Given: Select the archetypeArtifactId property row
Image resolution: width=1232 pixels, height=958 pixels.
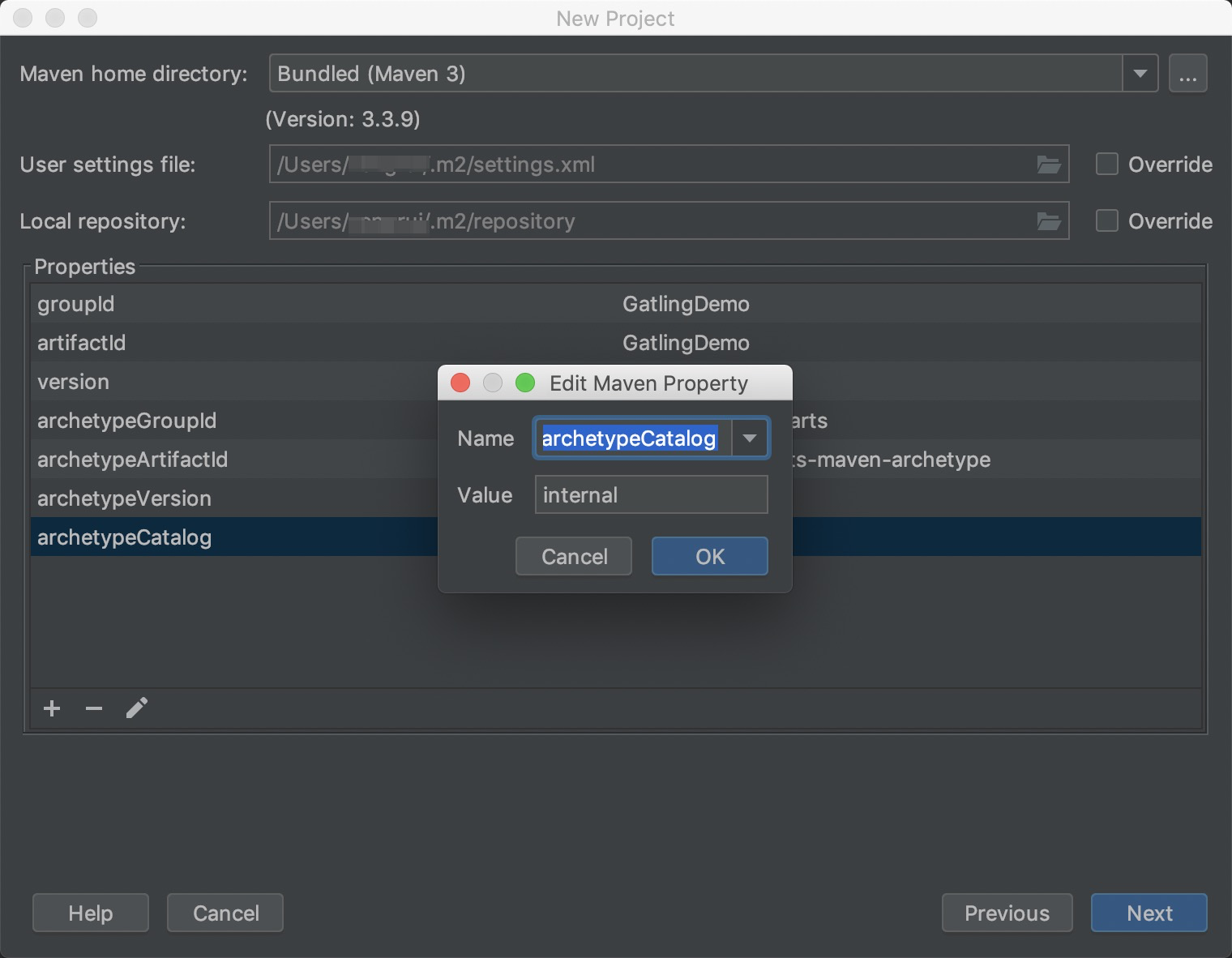Looking at the screenshot, I should coord(616,460).
